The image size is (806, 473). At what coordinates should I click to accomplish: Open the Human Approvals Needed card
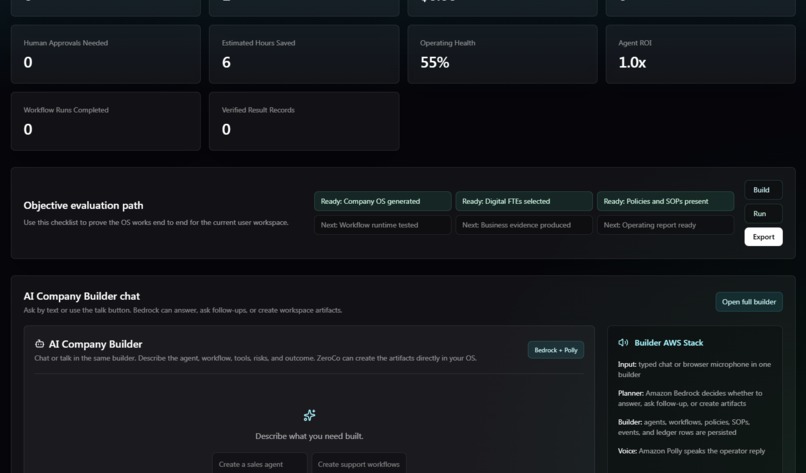[106, 54]
